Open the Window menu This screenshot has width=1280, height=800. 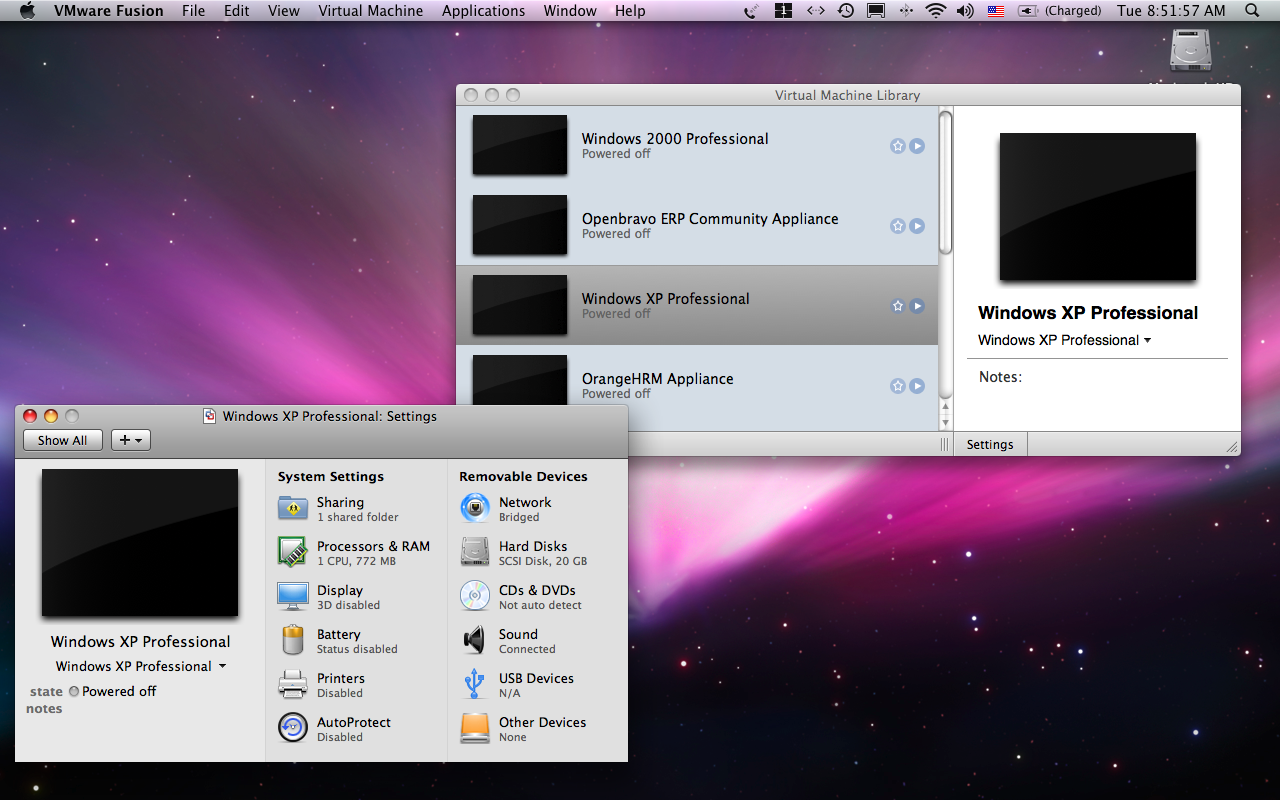pyautogui.click(x=570, y=11)
